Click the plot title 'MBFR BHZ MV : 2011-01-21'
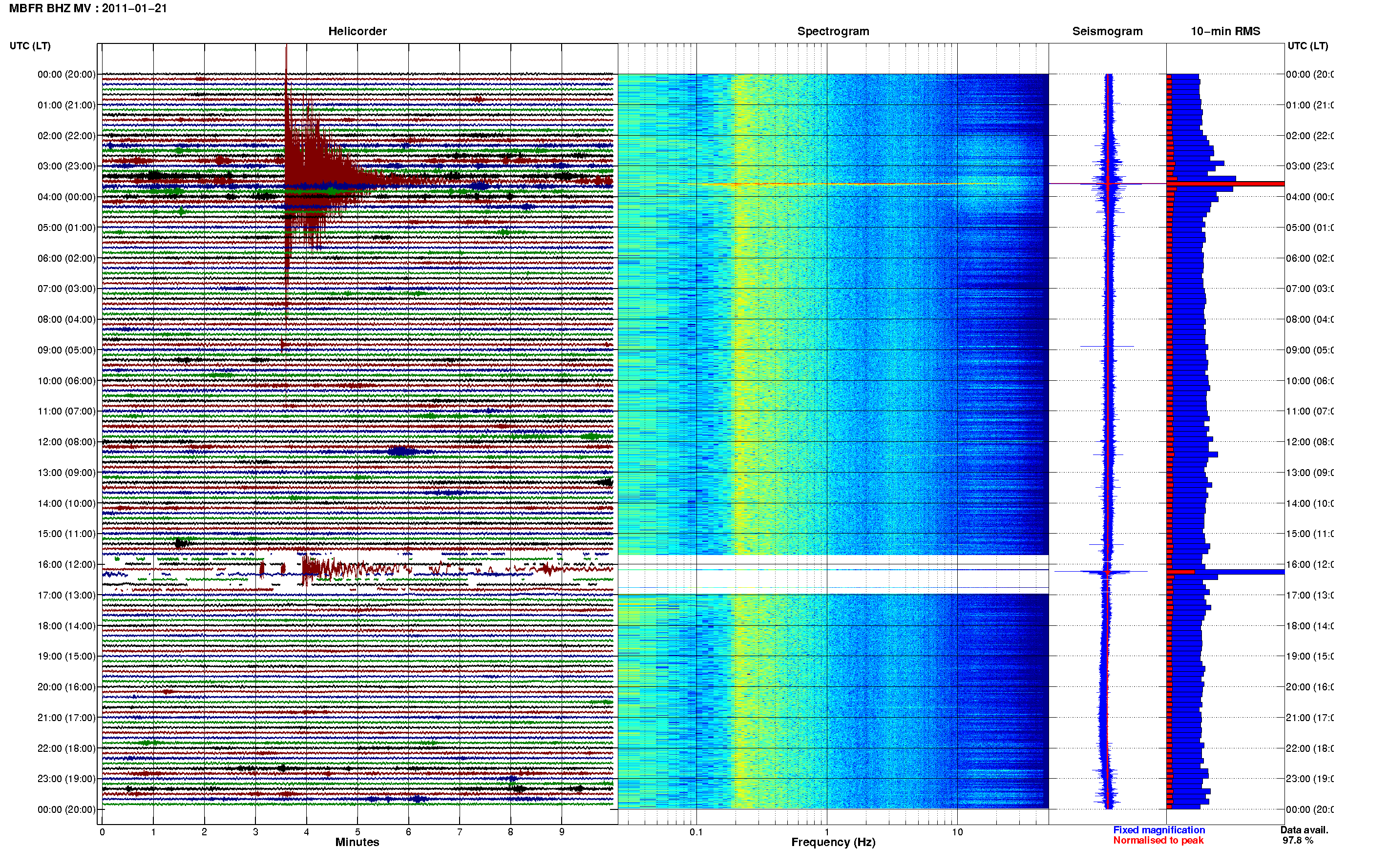Screen dimensions: 1389x868 (x=88, y=9)
